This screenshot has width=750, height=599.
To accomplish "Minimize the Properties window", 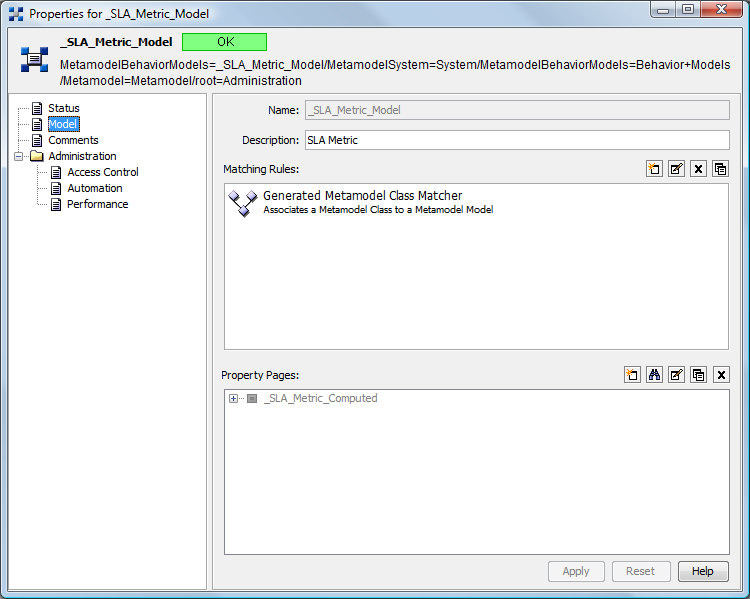I will 662,10.
